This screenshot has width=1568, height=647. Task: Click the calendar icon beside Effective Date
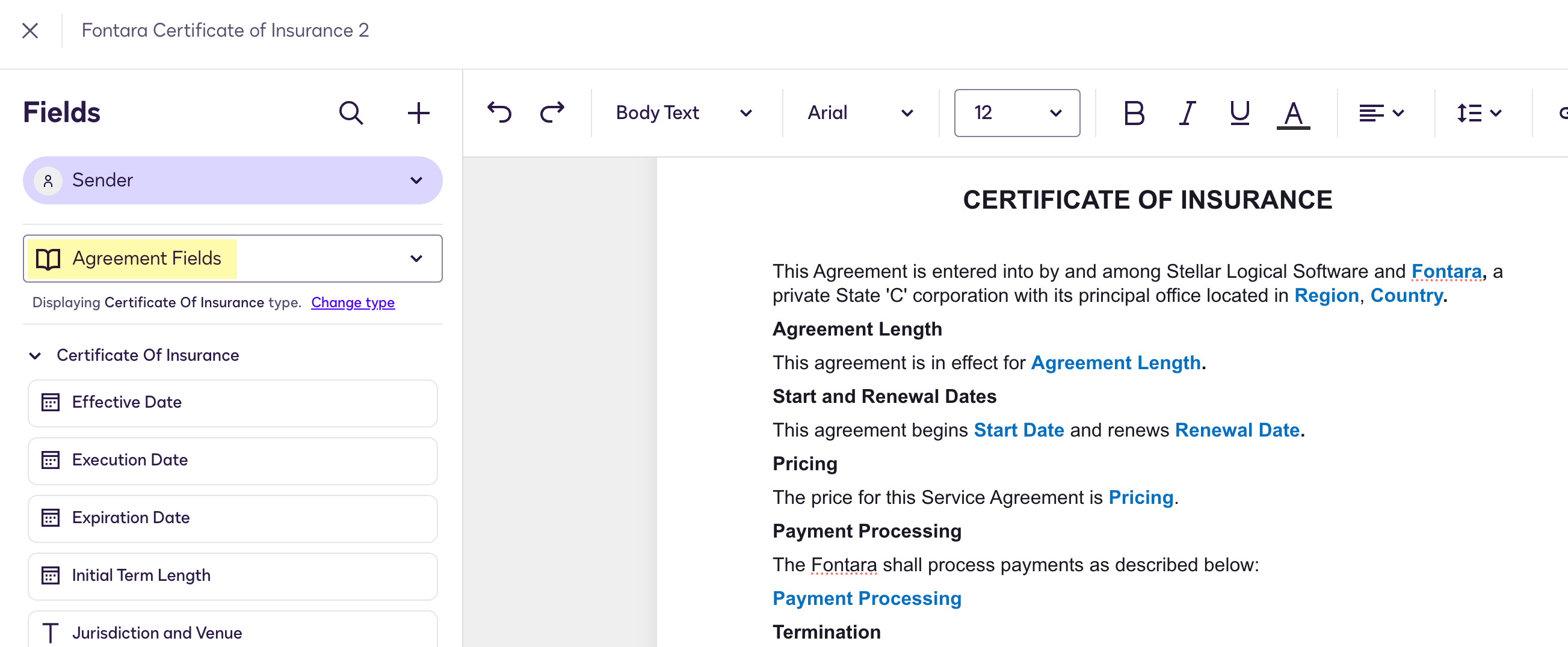[x=51, y=402]
